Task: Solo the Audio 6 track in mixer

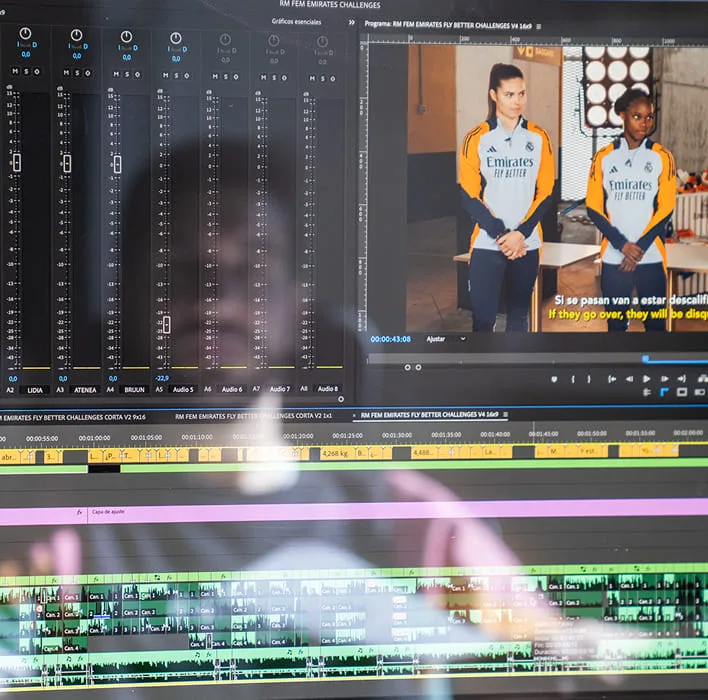Action: pyautogui.click(x=225, y=77)
